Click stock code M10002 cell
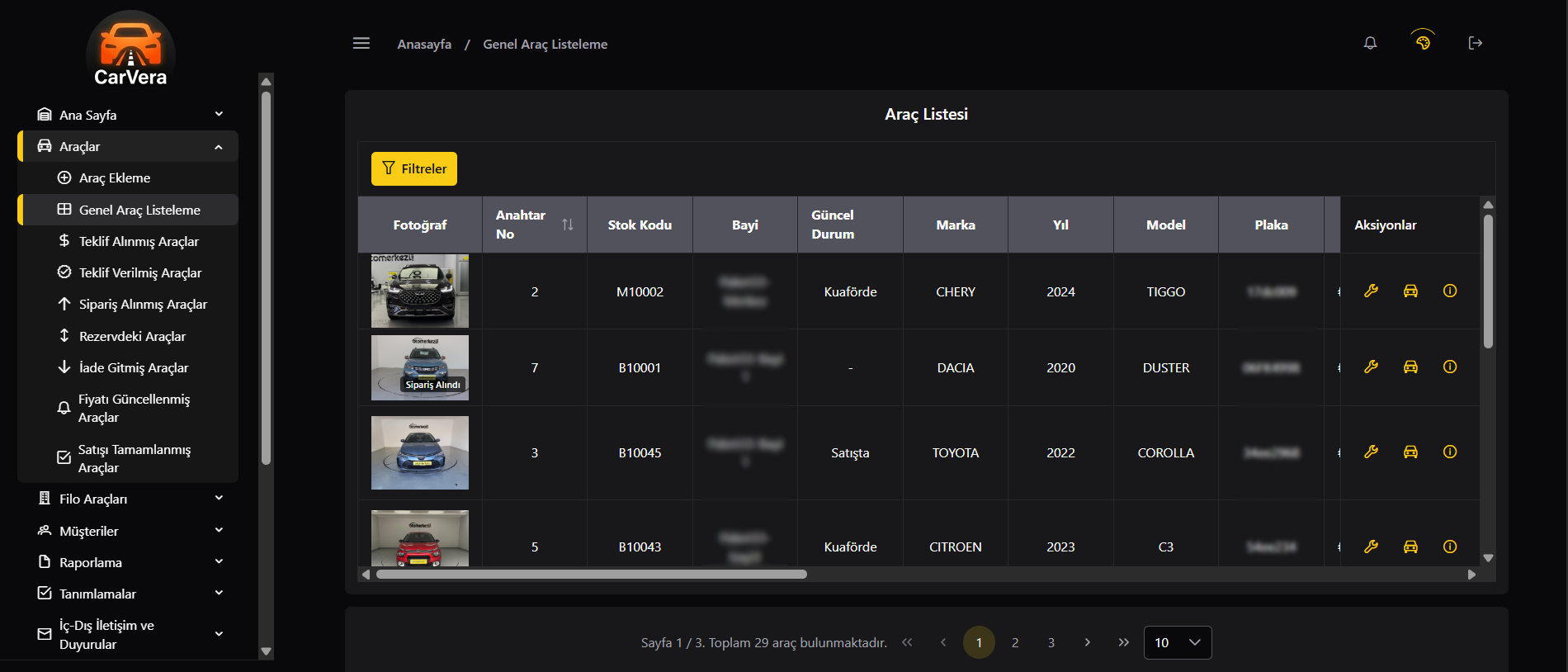 point(640,291)
